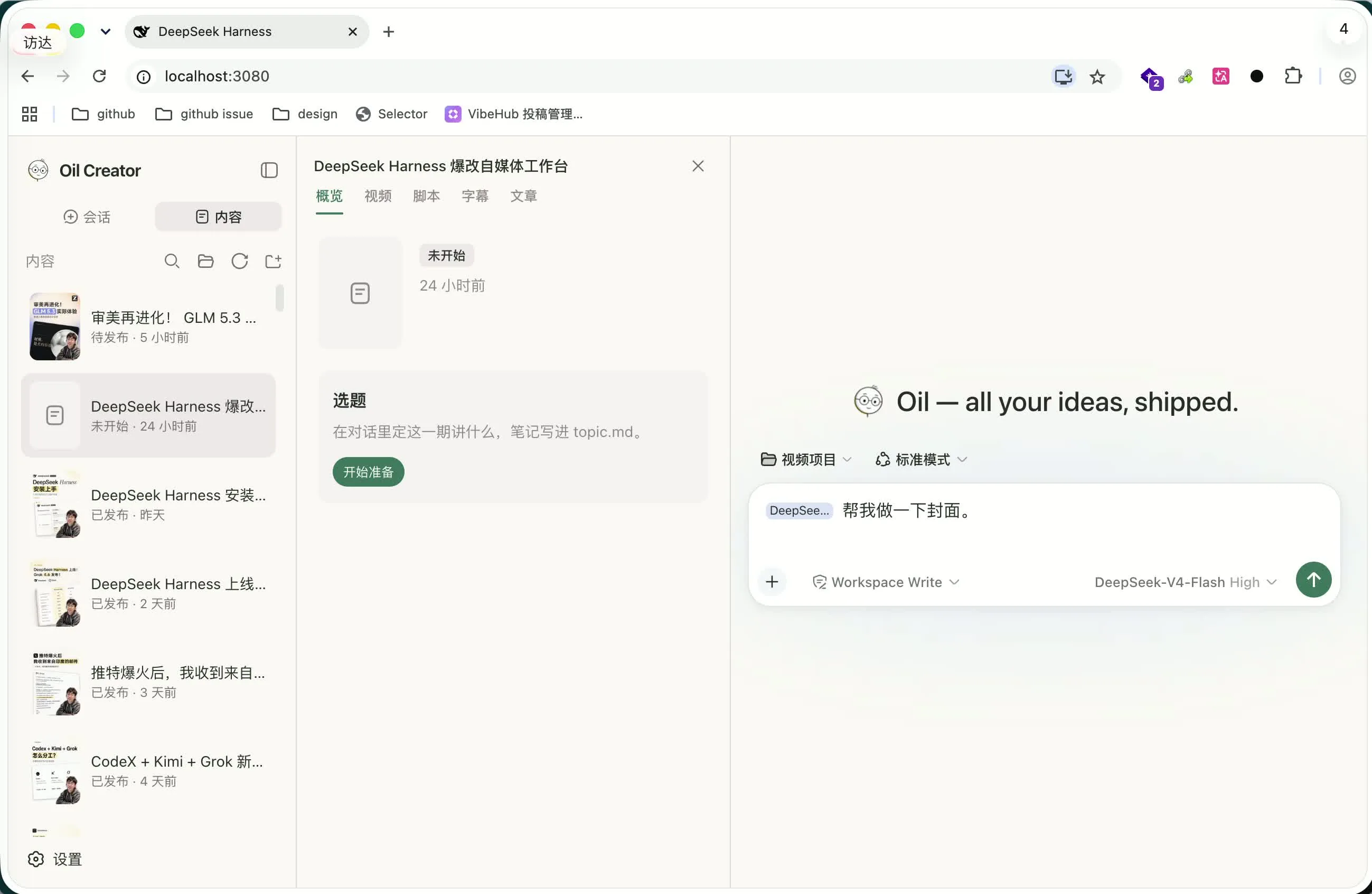The width and height of the screenshot is (1372, 894).
Task: Open the 标准模式 dropdown
Action: 921,459
